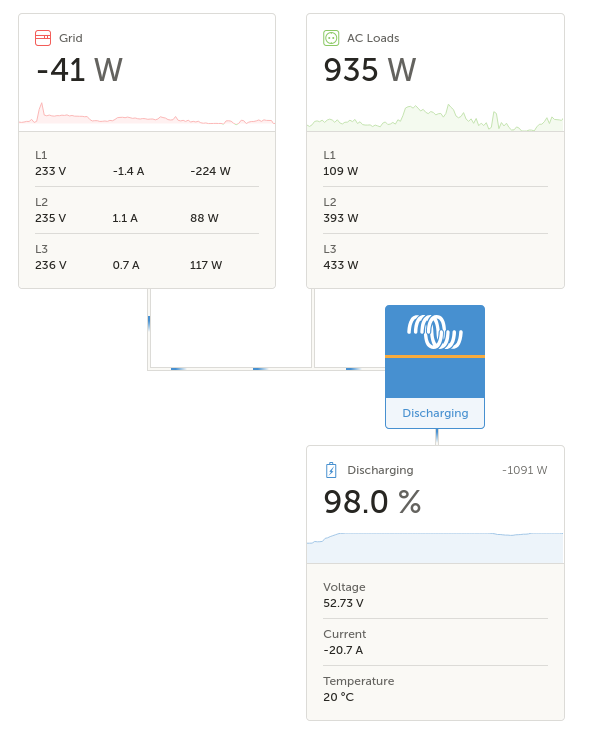
Task: Click the red Grid meter icon
Action: (x=43, y=38)
